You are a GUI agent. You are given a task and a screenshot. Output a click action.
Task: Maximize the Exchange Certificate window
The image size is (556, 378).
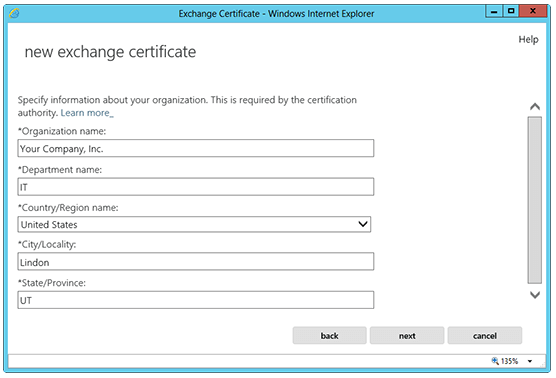click(x=511, y=11)
